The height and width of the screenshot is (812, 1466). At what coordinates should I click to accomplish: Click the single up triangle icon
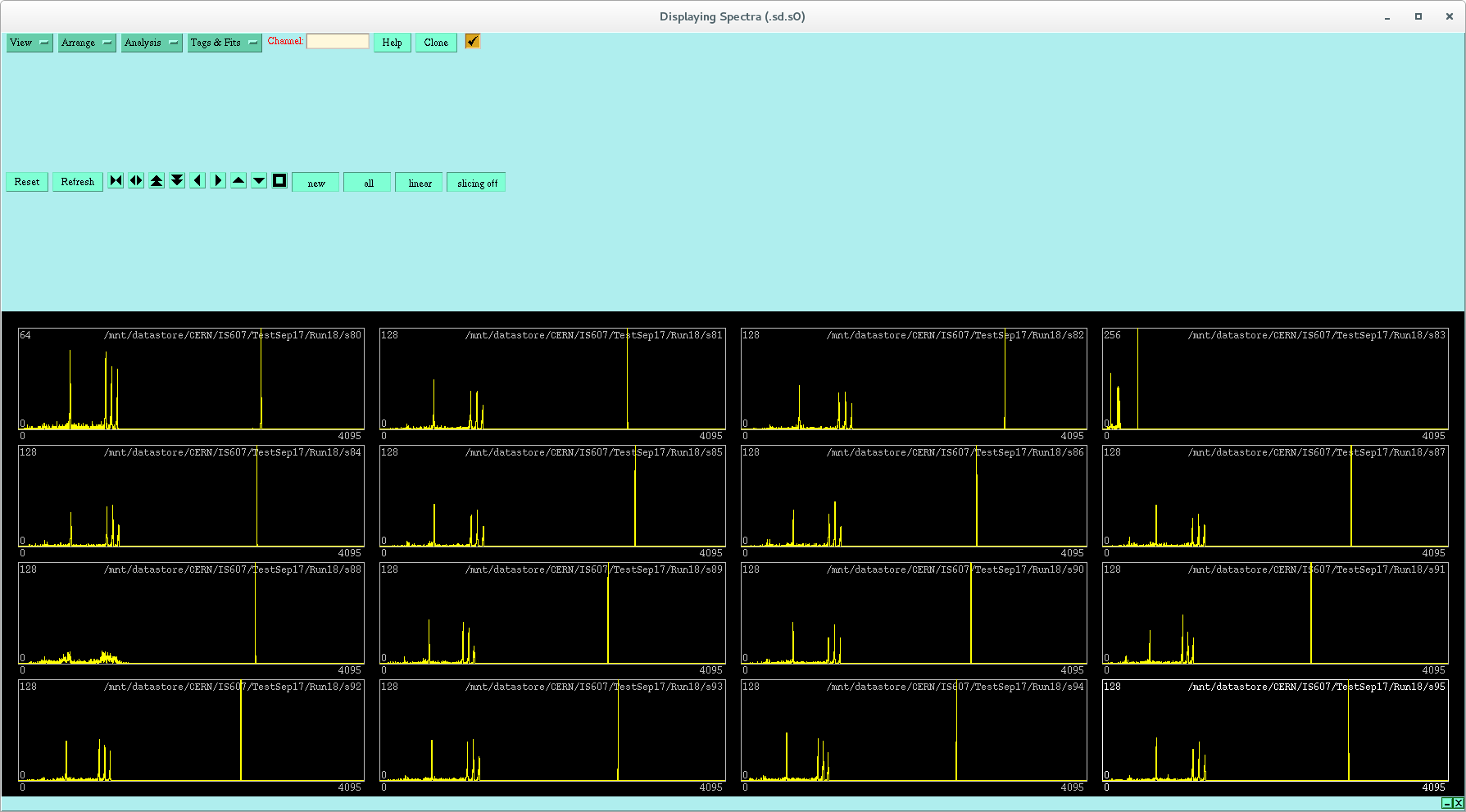pos(238,181)
